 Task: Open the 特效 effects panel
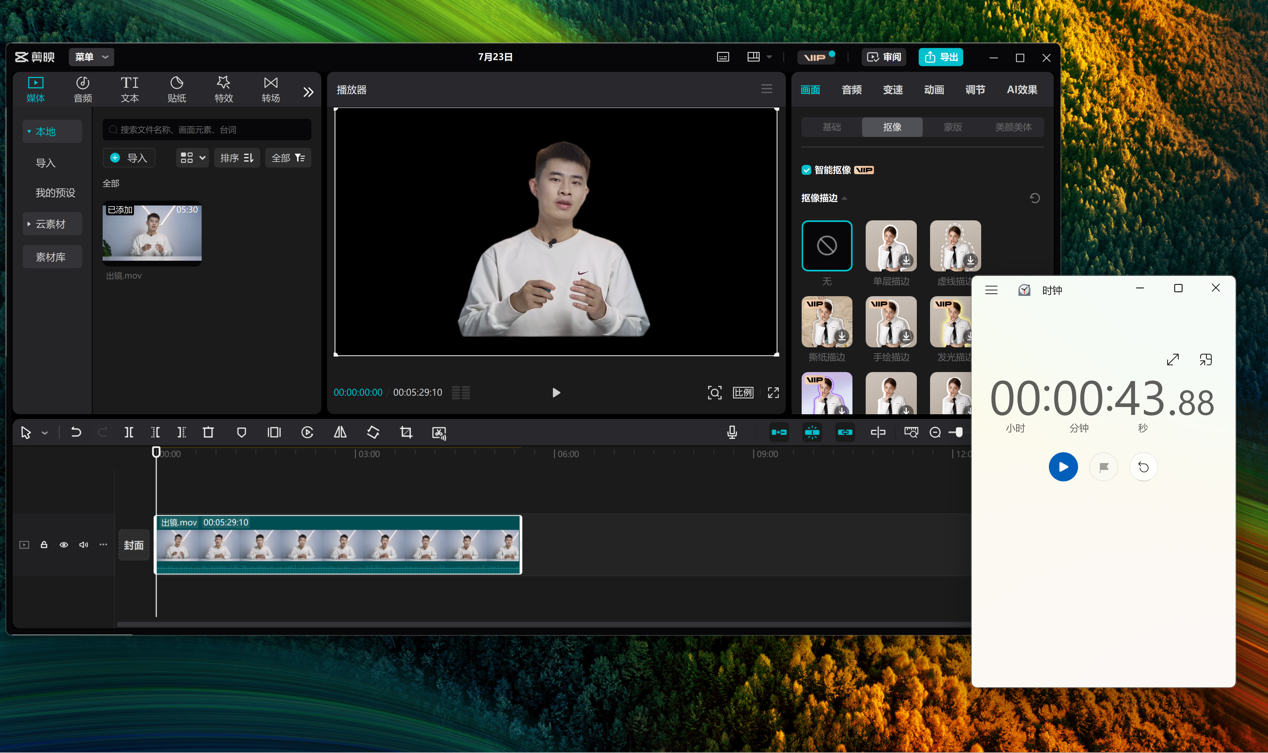223,89
